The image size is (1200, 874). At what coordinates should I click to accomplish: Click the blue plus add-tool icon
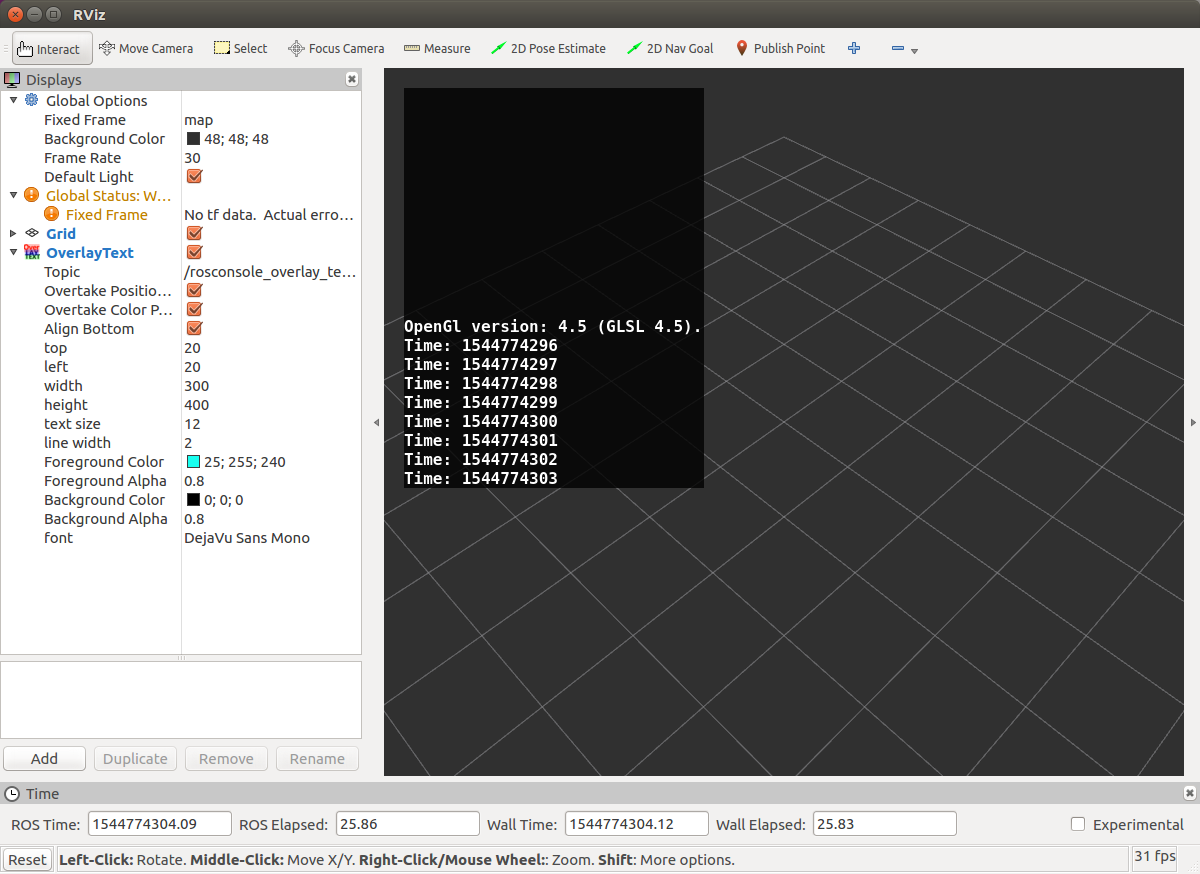(x=854, y=48)
